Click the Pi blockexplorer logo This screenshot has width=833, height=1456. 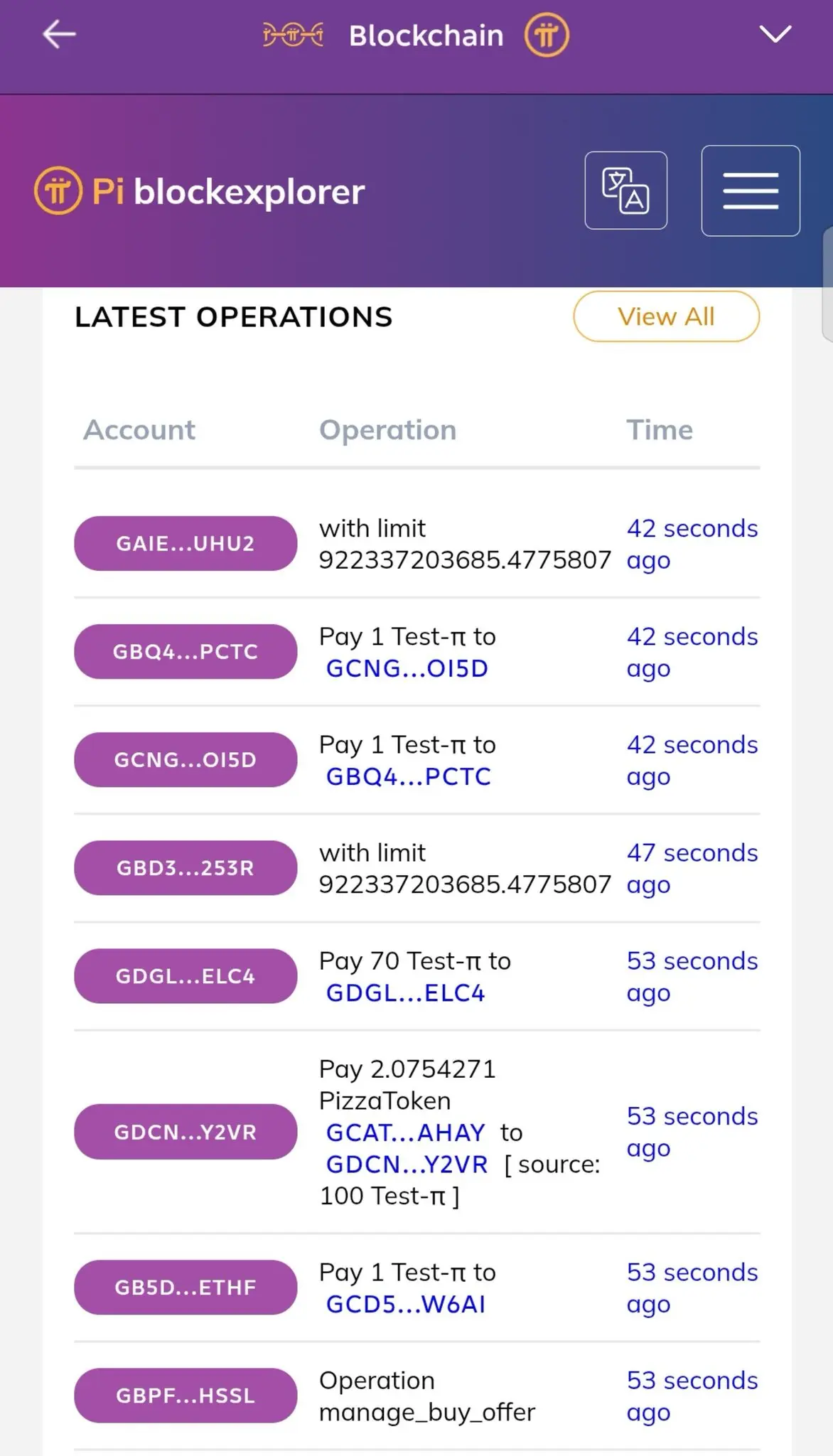click(200, 191)
